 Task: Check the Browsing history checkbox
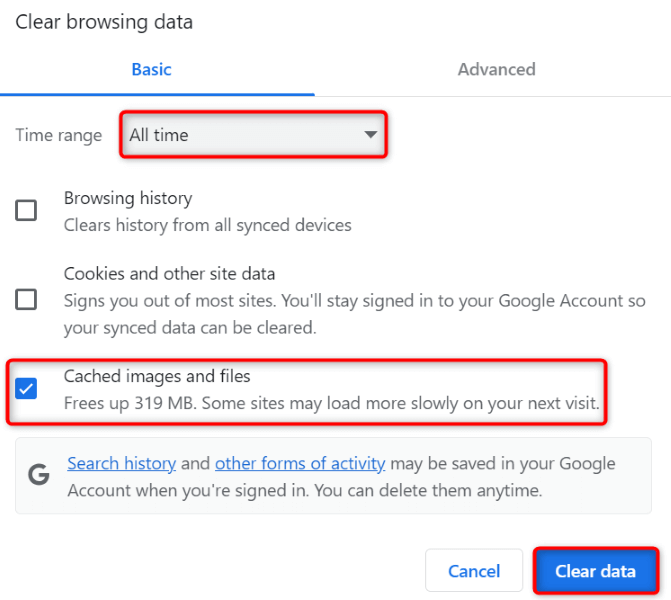[x=26, y=211]
